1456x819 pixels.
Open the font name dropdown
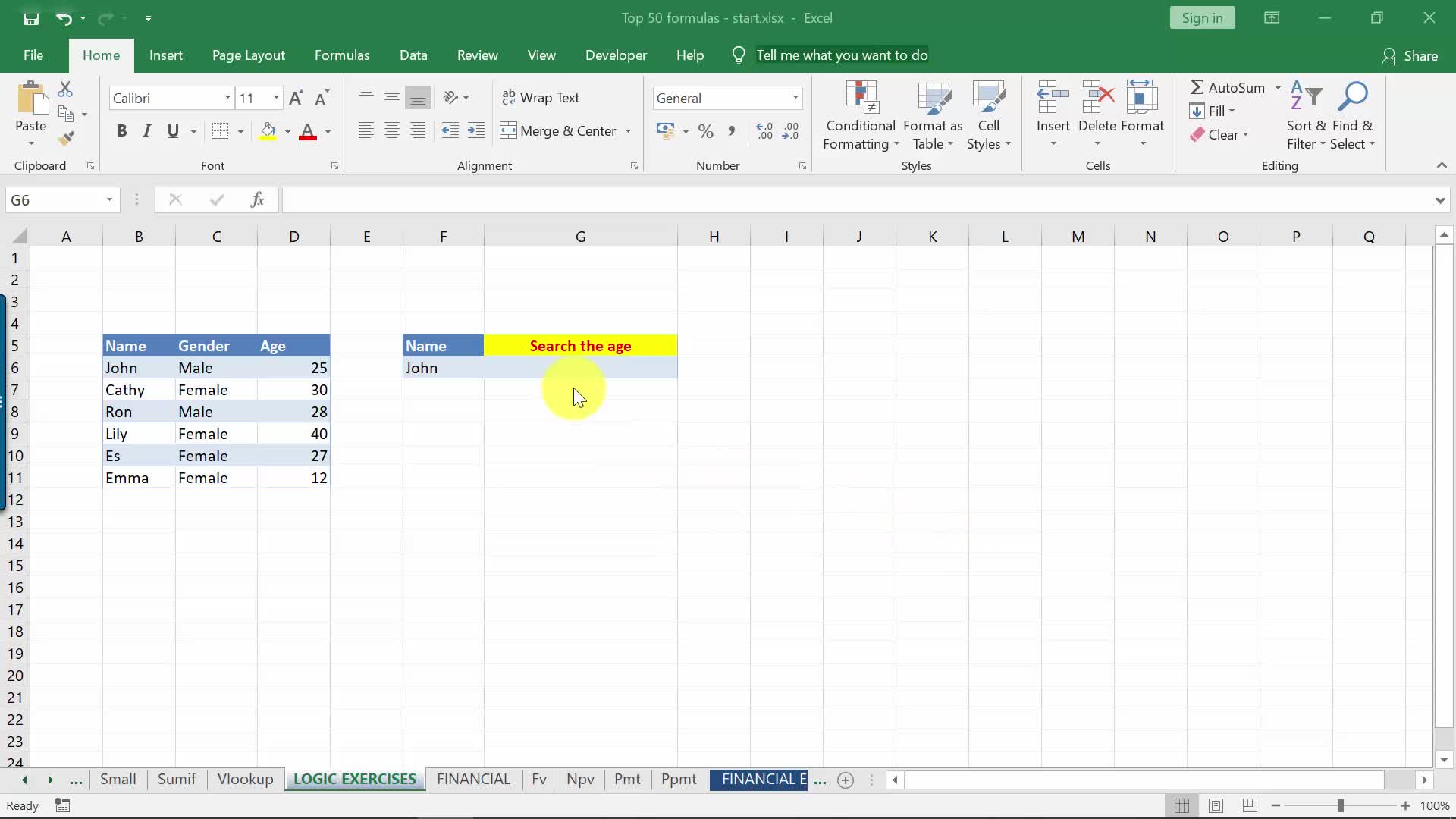click(x=227, y=98)
